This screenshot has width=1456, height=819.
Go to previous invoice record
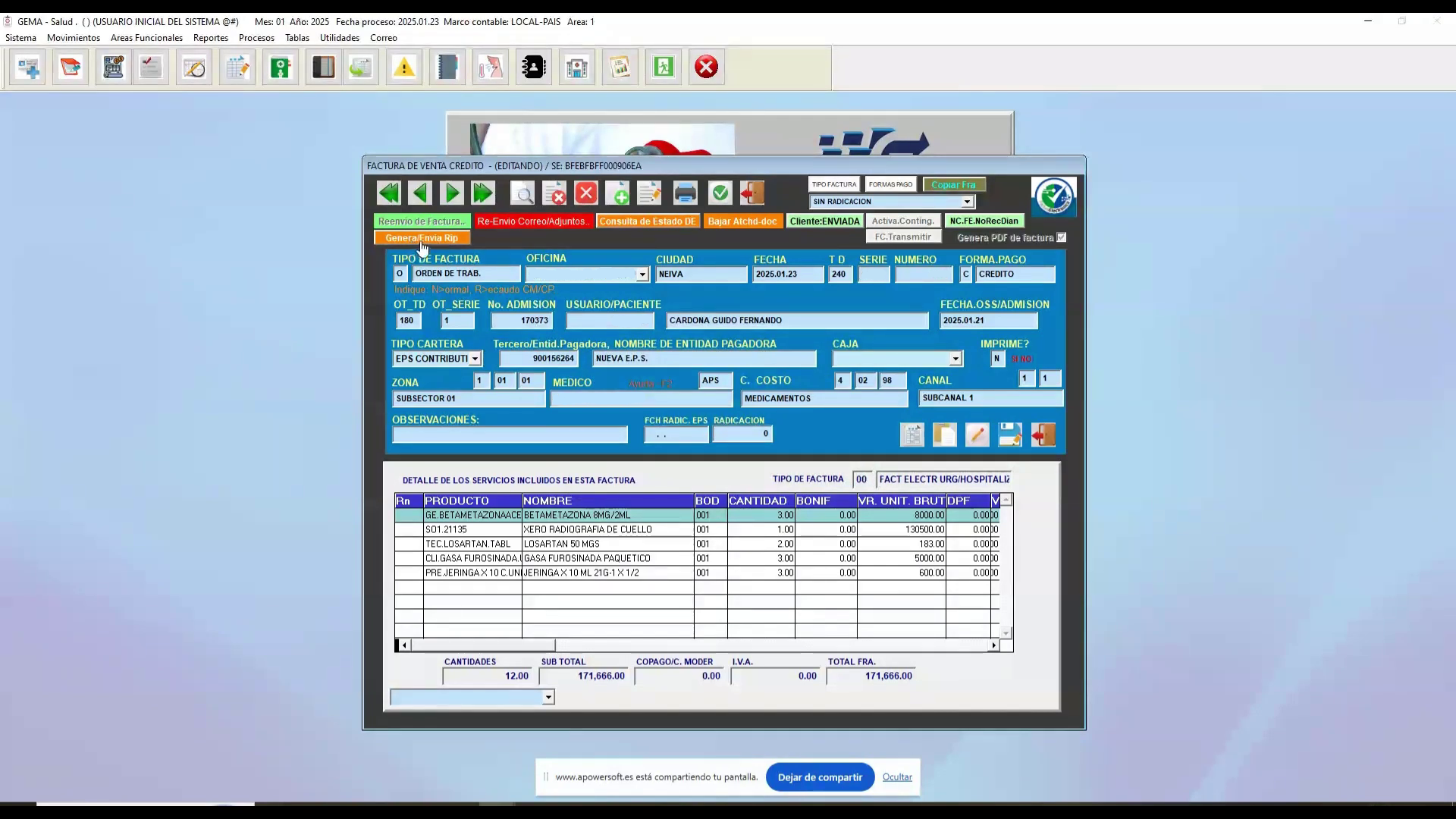420,193
